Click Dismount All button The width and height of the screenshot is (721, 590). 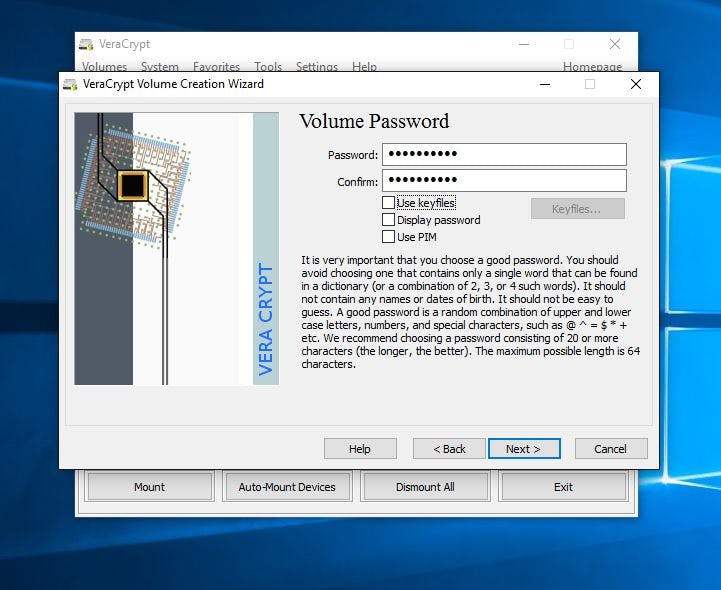(425, 487)
